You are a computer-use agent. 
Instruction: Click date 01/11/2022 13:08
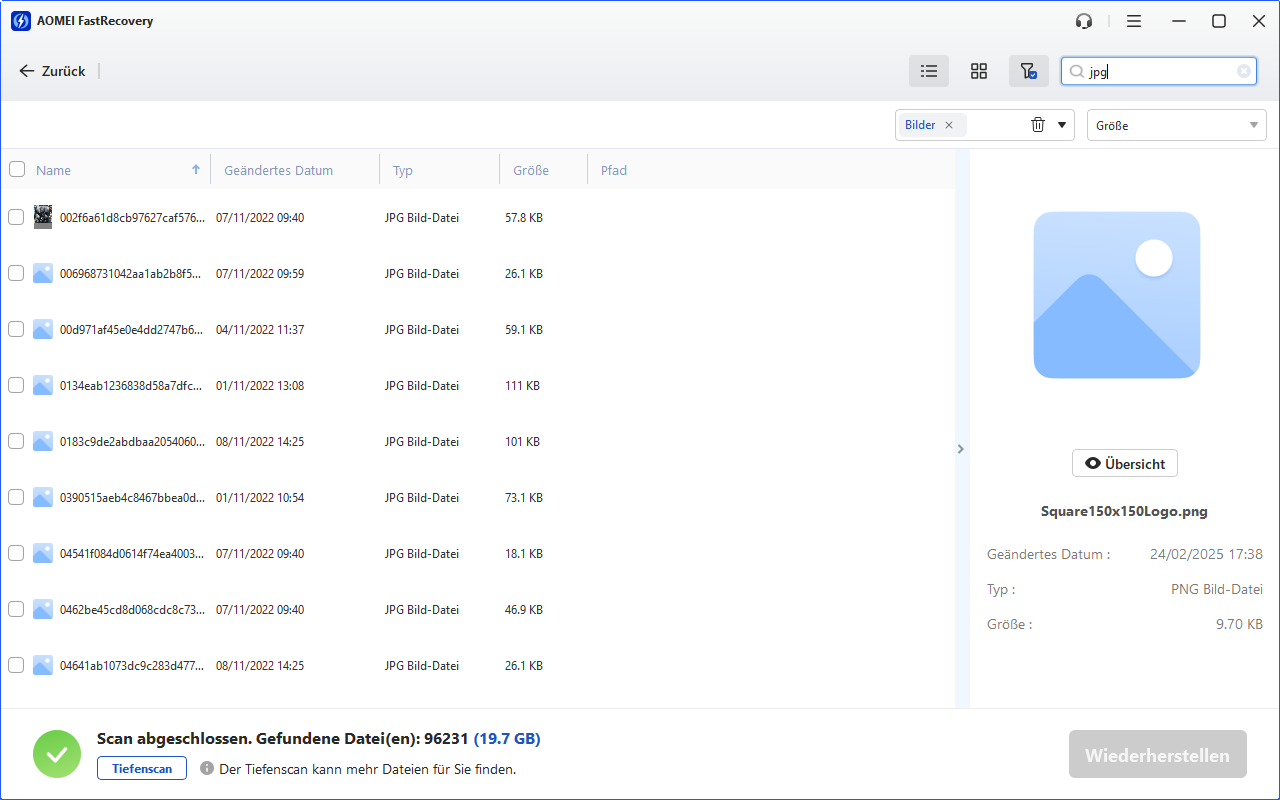(x=260, y=385)
